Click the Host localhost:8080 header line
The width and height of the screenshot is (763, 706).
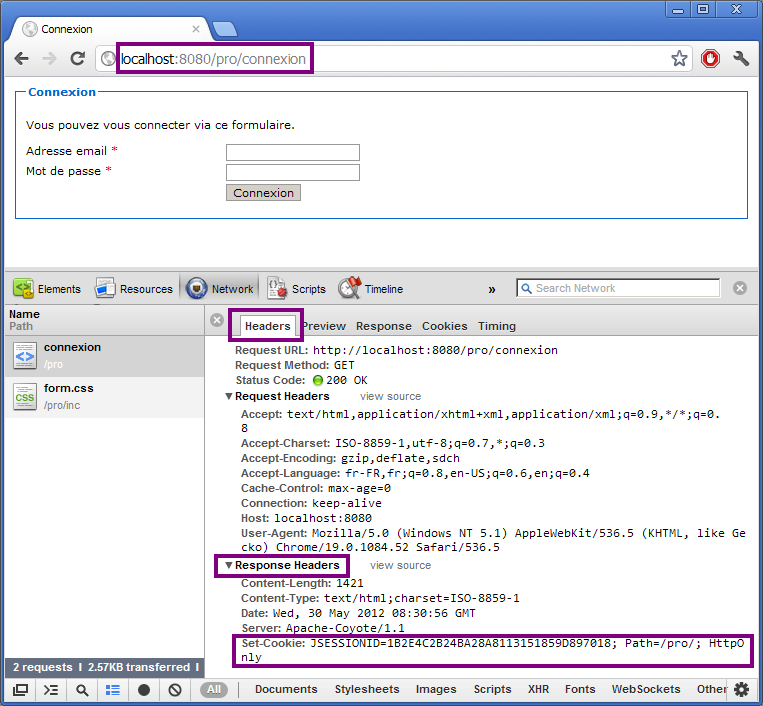coord(306,518)
